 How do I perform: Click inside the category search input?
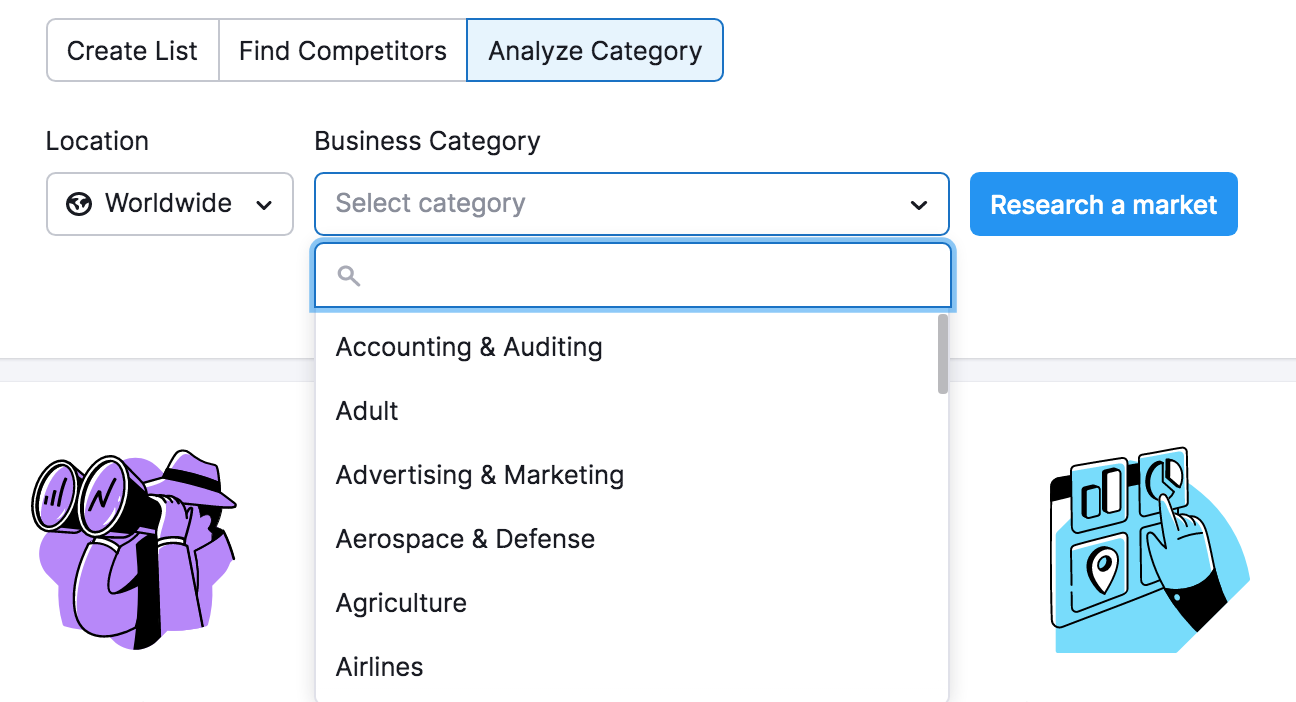tap(631, 274)
